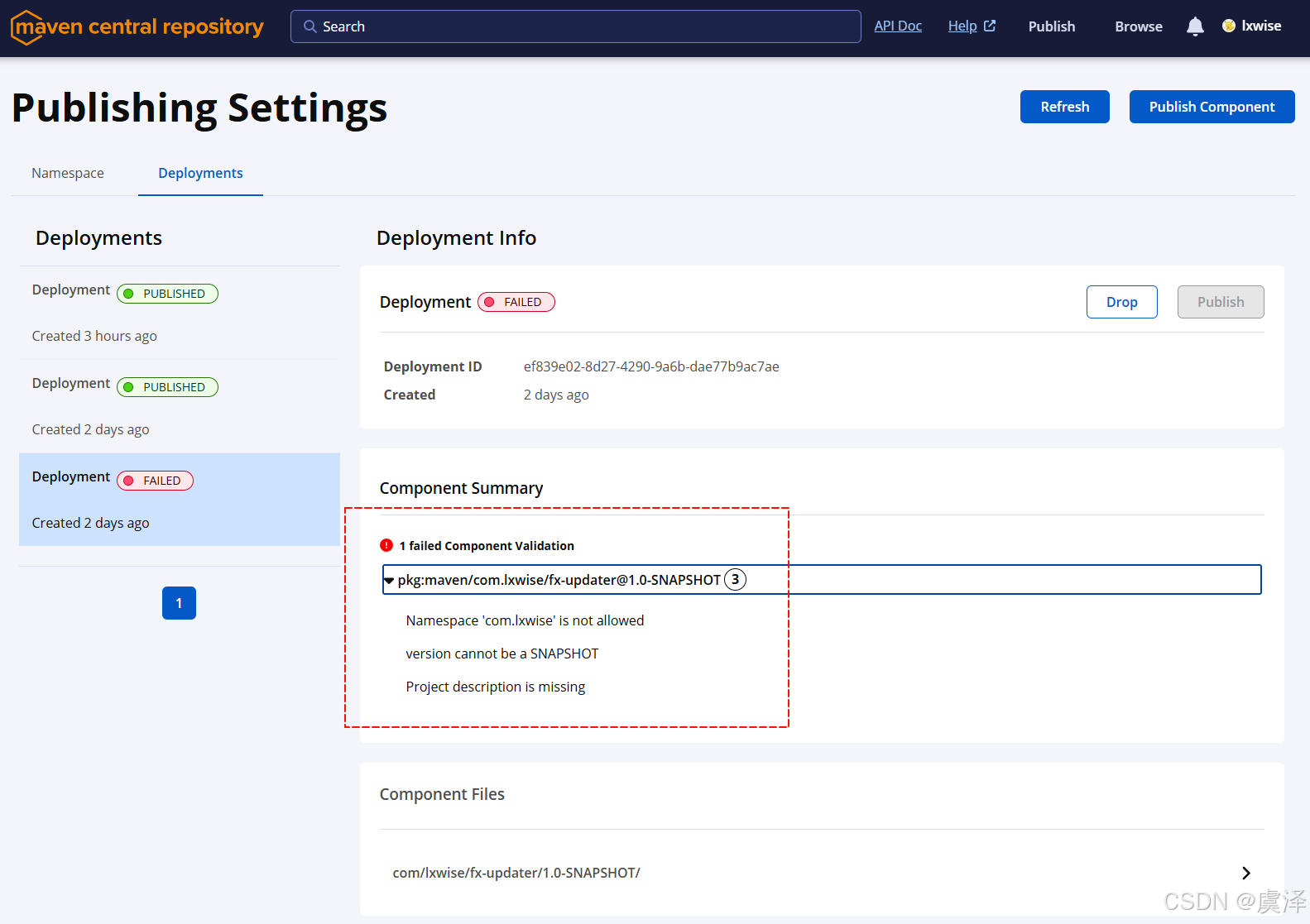The height and width of the screenshot is (924, 1310).
Task: Click 'Project description is missing' message
Action: pyautogui.click(x=496, y=687)
